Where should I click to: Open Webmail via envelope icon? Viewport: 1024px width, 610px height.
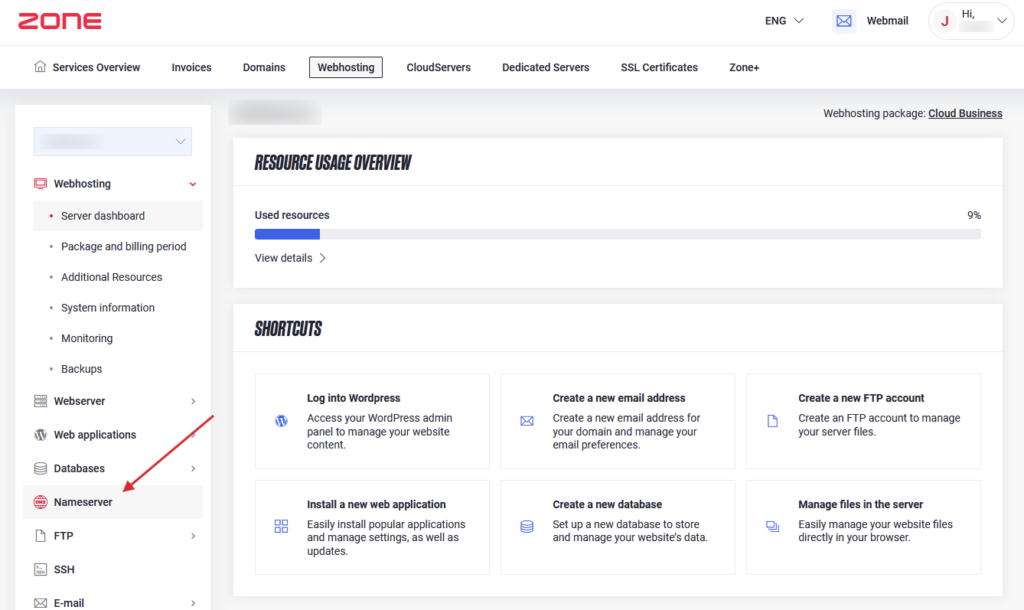844,21
